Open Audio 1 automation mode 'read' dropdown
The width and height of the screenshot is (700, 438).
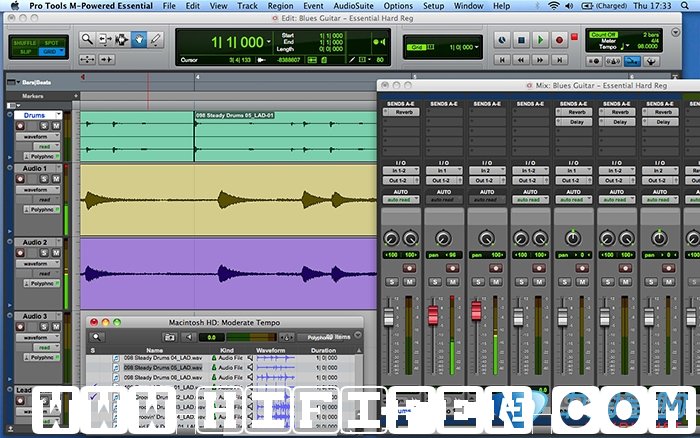click(46, 200)
